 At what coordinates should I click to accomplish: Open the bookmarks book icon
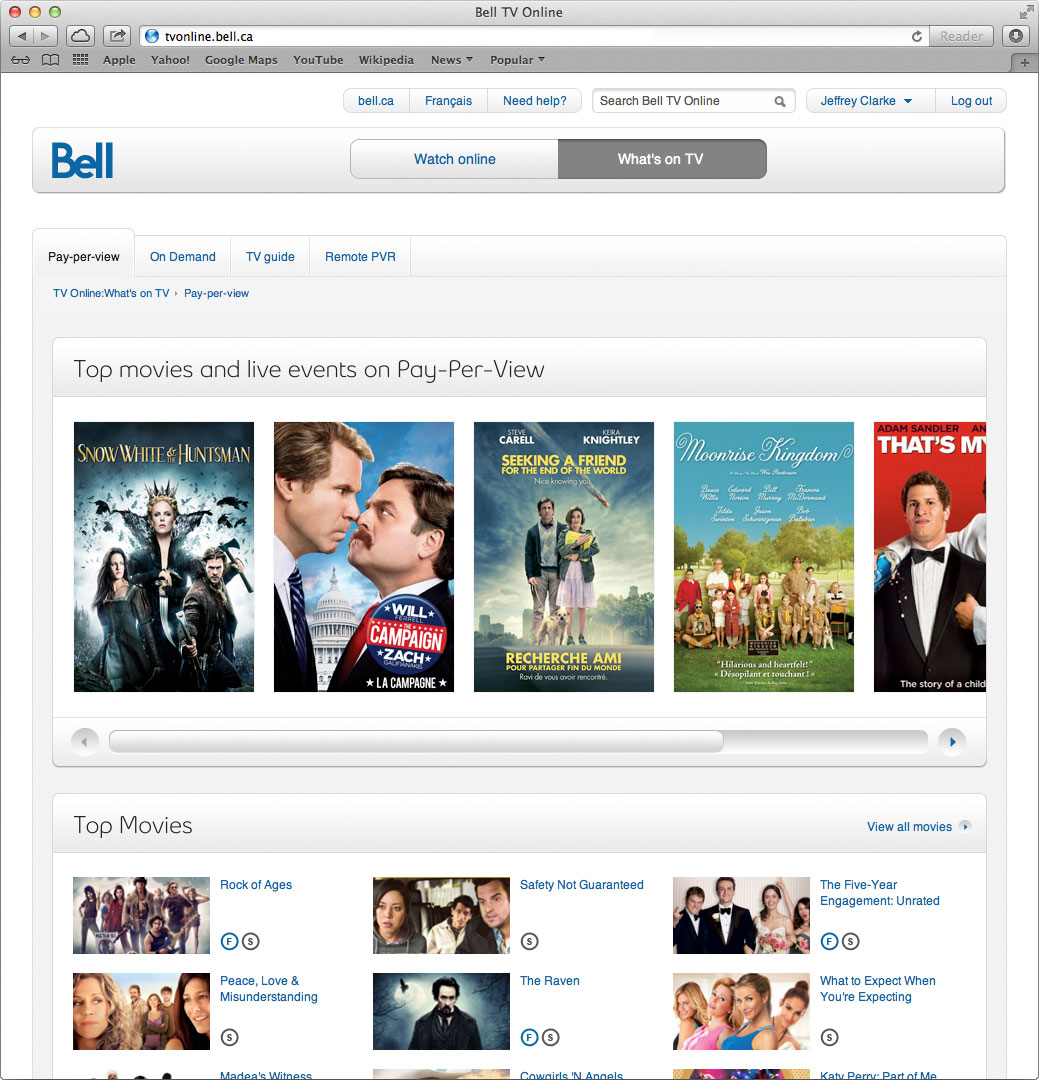(50, 60)
